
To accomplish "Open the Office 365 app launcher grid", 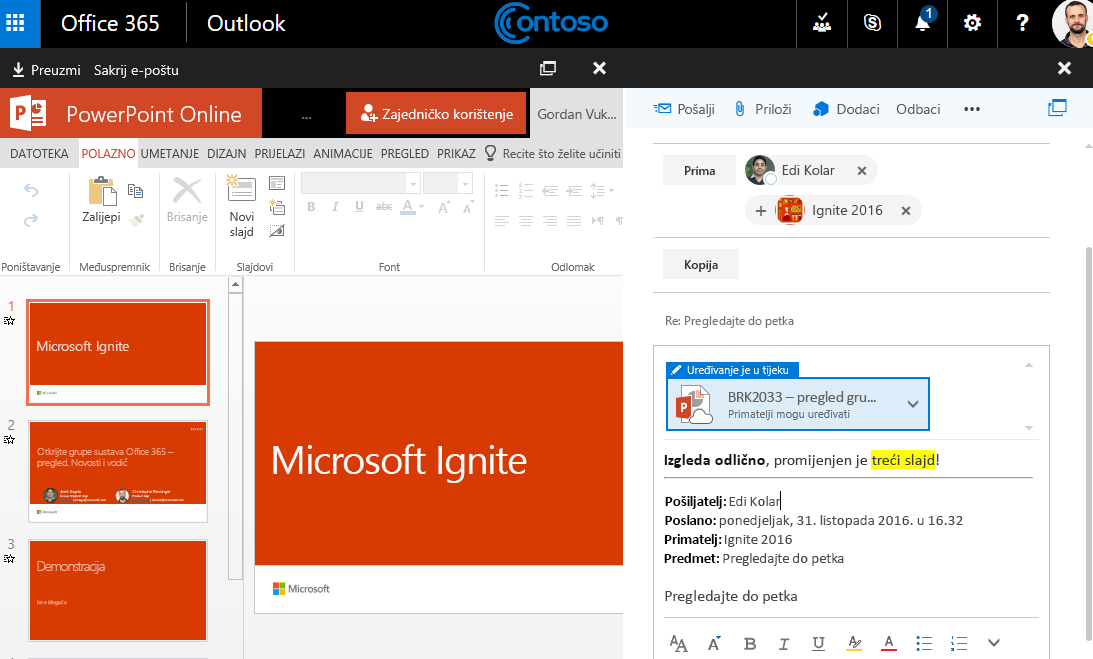I will 15,23.
